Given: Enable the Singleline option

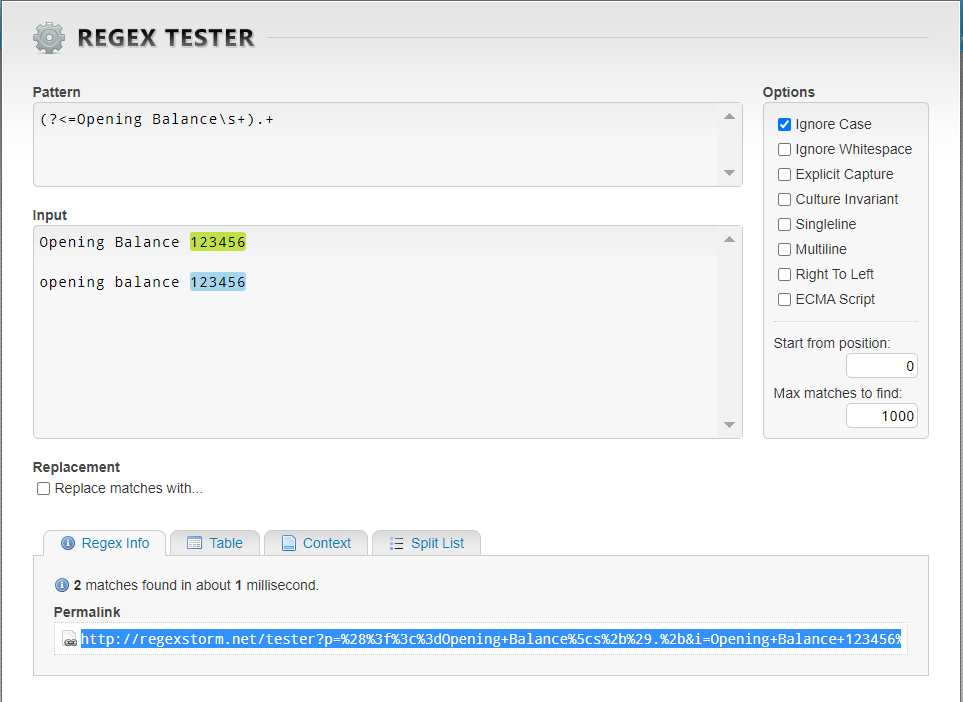Looking at the screenshot, I should (x=784, y=224).
